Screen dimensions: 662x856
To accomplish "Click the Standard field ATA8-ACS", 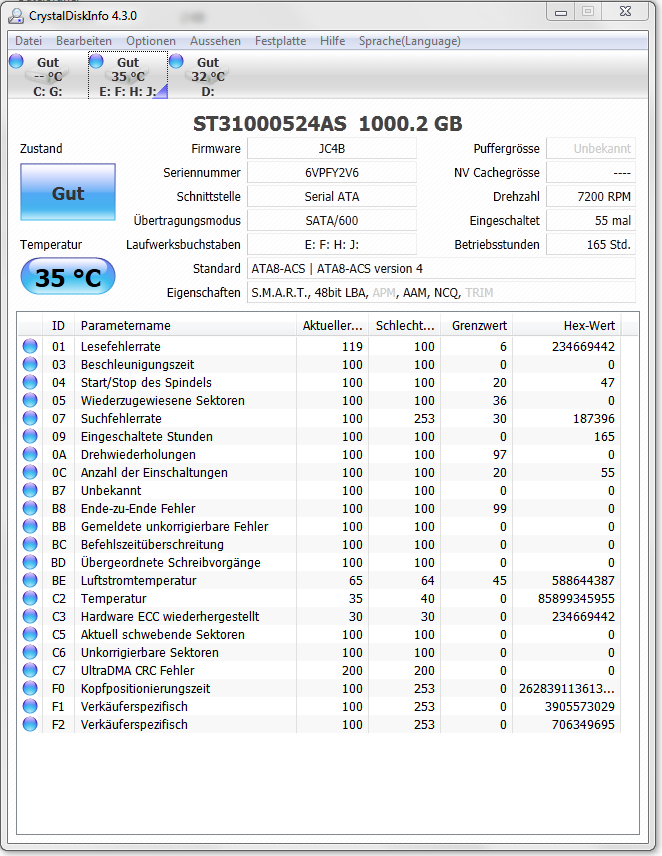I will (441, 269).
